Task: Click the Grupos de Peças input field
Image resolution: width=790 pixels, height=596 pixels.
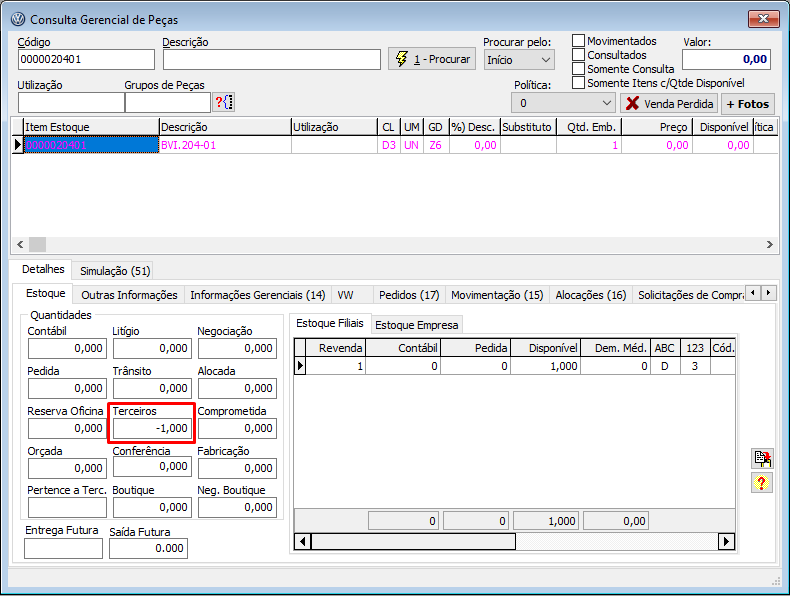Action: [x=168, y=103]
